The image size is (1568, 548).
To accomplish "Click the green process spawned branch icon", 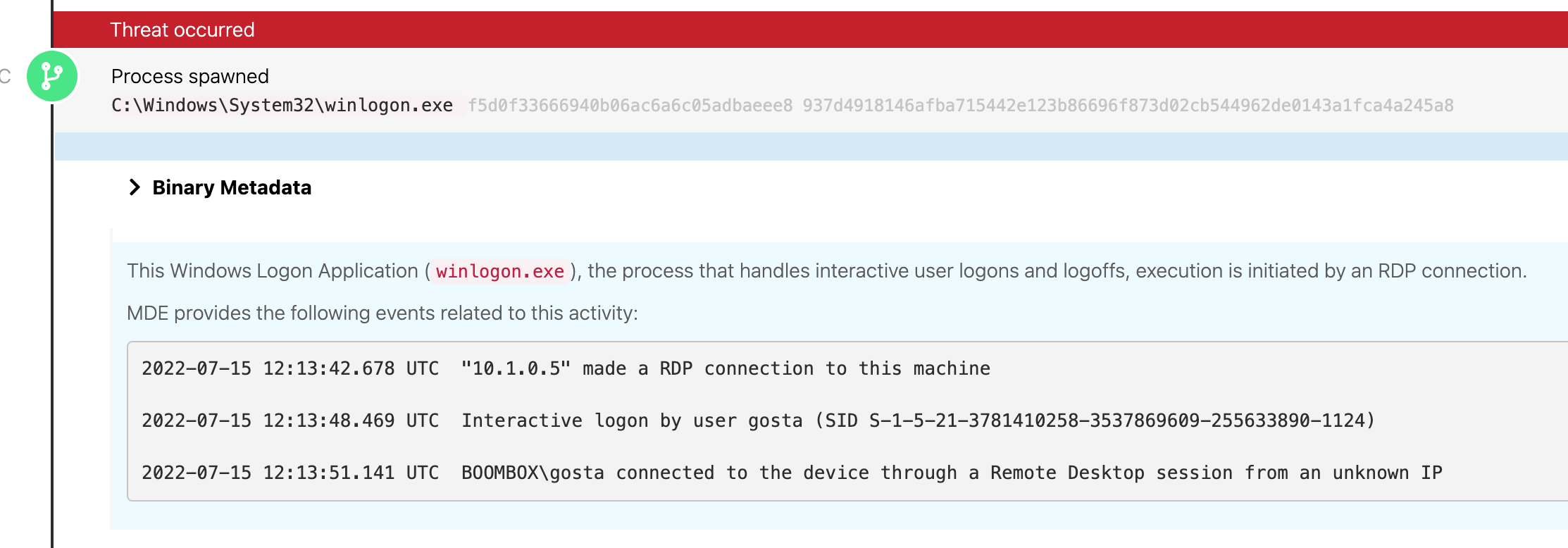I will (x=51, y=76).
